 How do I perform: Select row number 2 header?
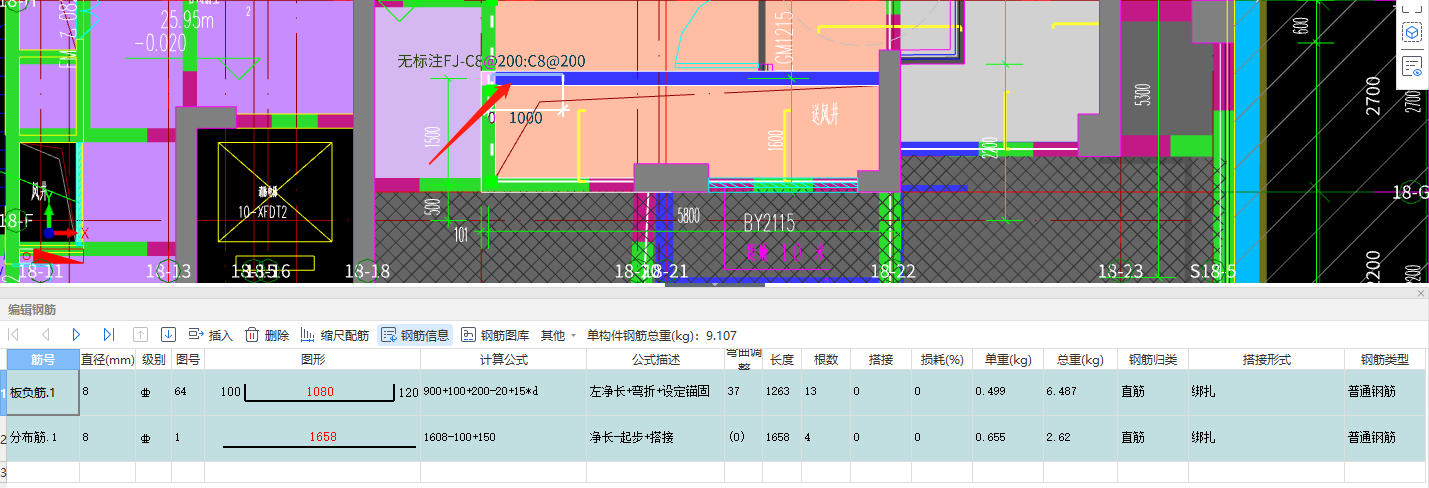coord(3,438)
